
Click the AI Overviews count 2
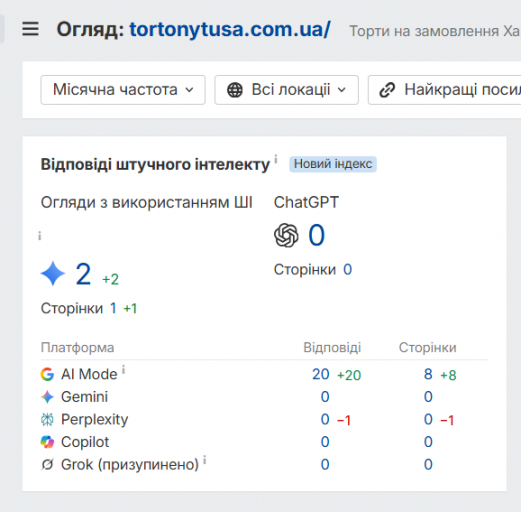click(83, 274)
